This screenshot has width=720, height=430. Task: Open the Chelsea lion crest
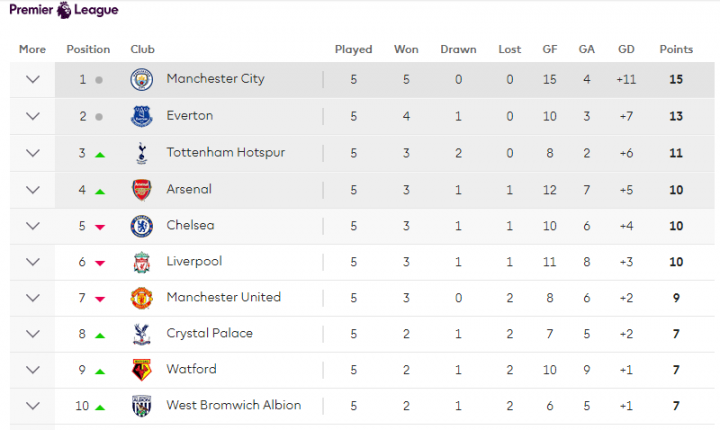click(141, 226)
